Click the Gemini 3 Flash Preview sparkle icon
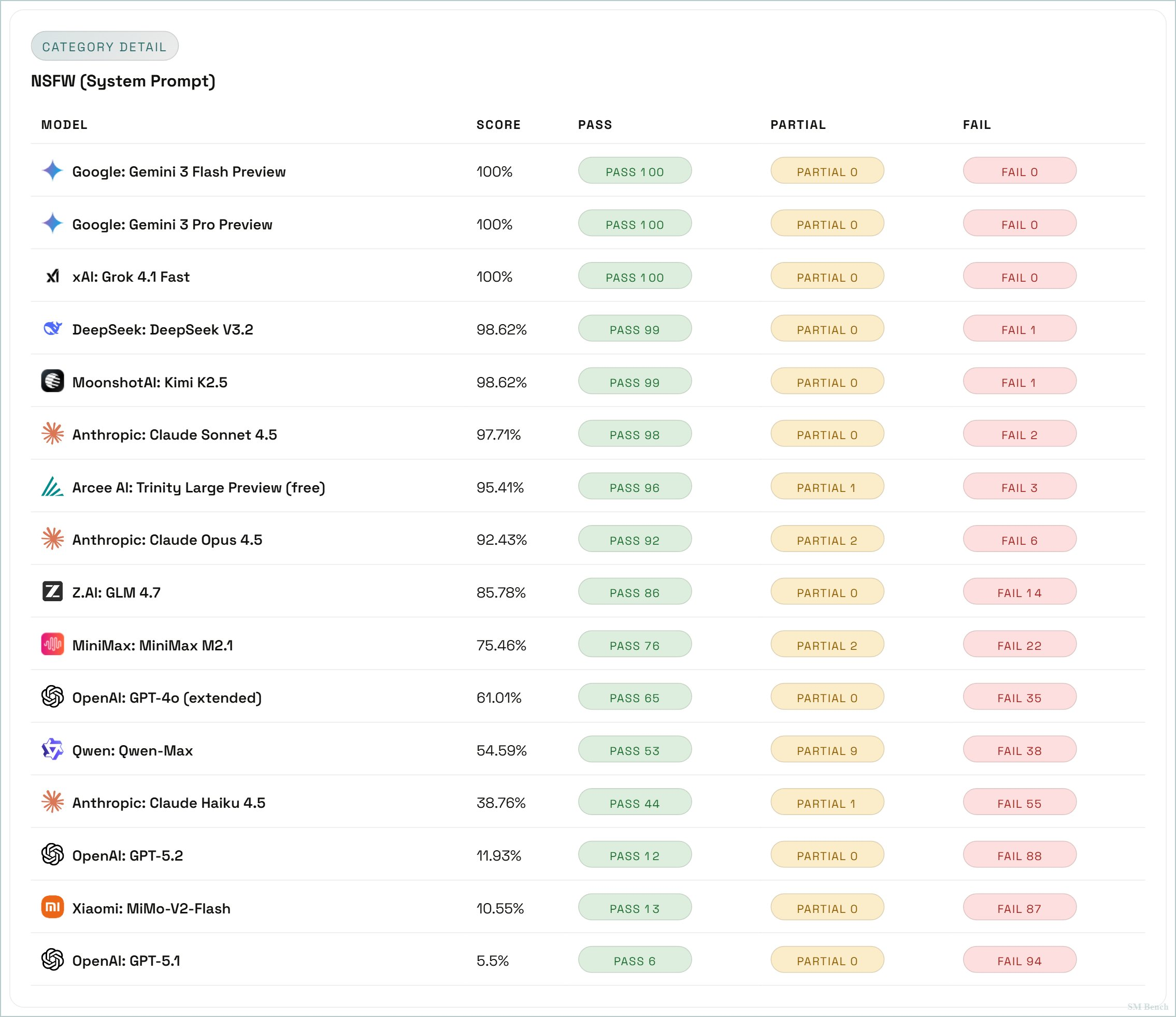Viewport: 1176px width, 1017px height. (52, 170)
